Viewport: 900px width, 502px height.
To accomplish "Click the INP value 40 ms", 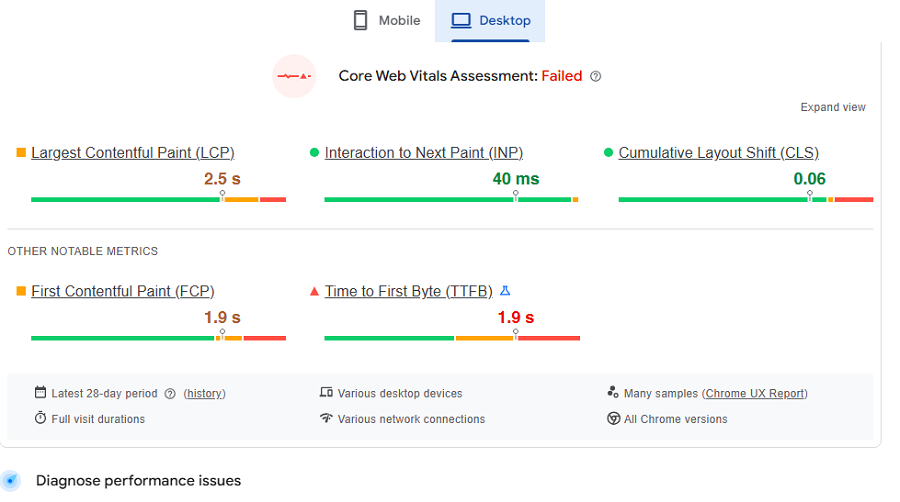I will pyautogui.click(x=515, y=179).
